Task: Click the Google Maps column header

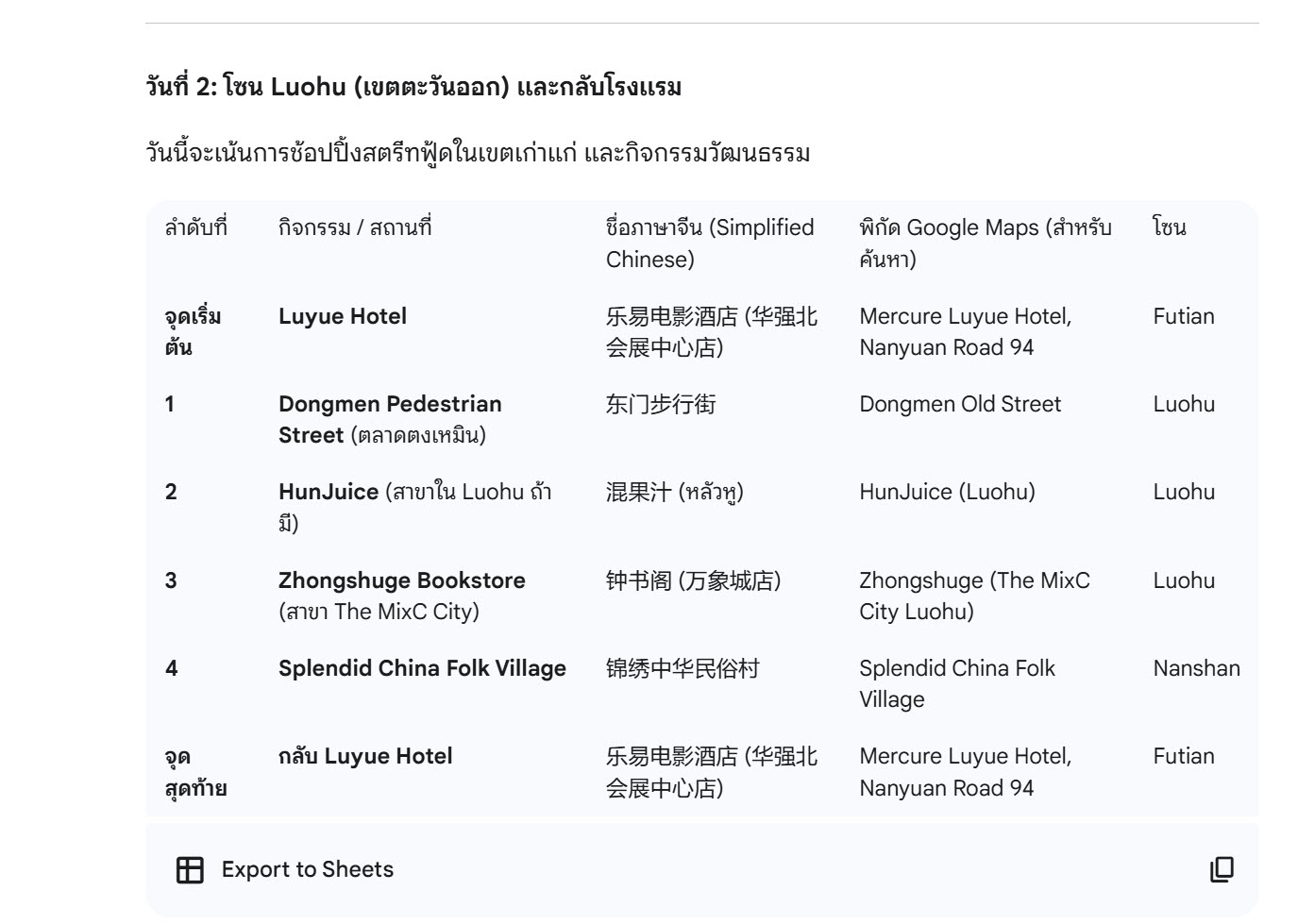Action: click(985, 243)
